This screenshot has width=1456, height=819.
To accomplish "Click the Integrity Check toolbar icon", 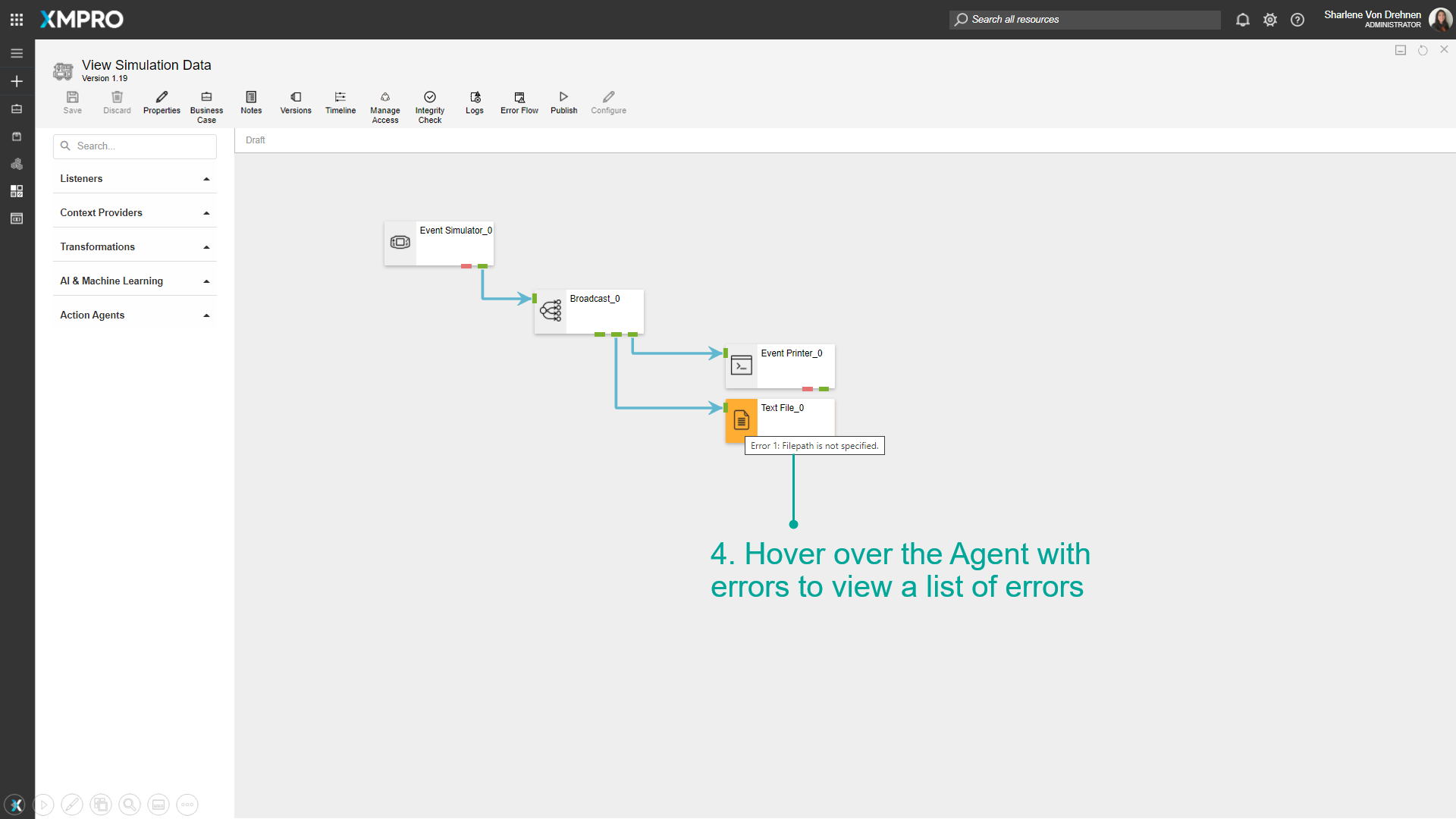I will (x=429, y=98).
